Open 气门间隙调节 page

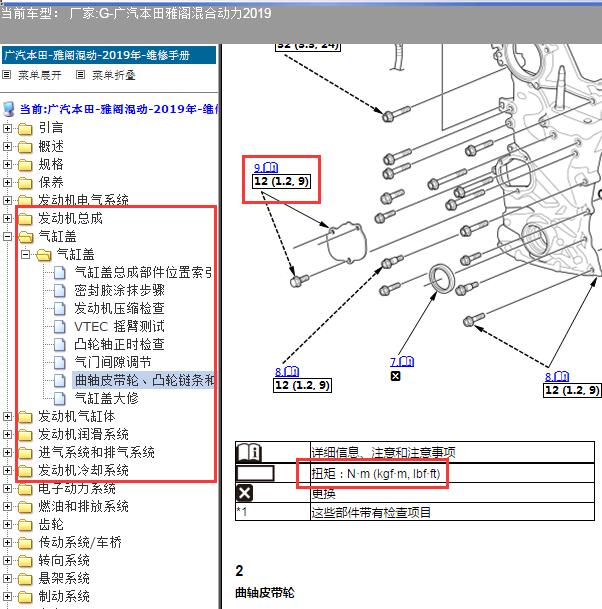(x=113, y=362)
